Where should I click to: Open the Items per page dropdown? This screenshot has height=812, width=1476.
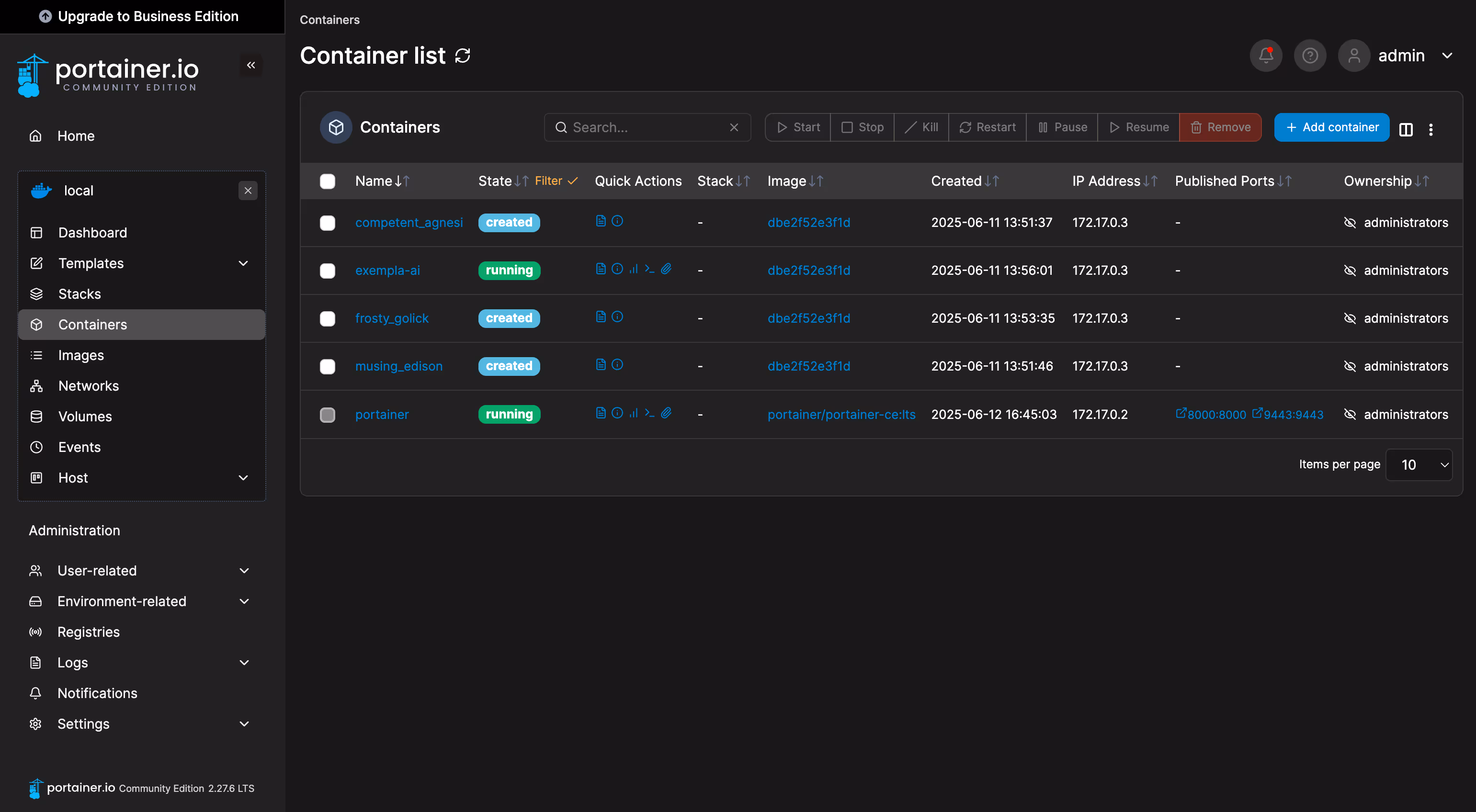[1418, 465]
